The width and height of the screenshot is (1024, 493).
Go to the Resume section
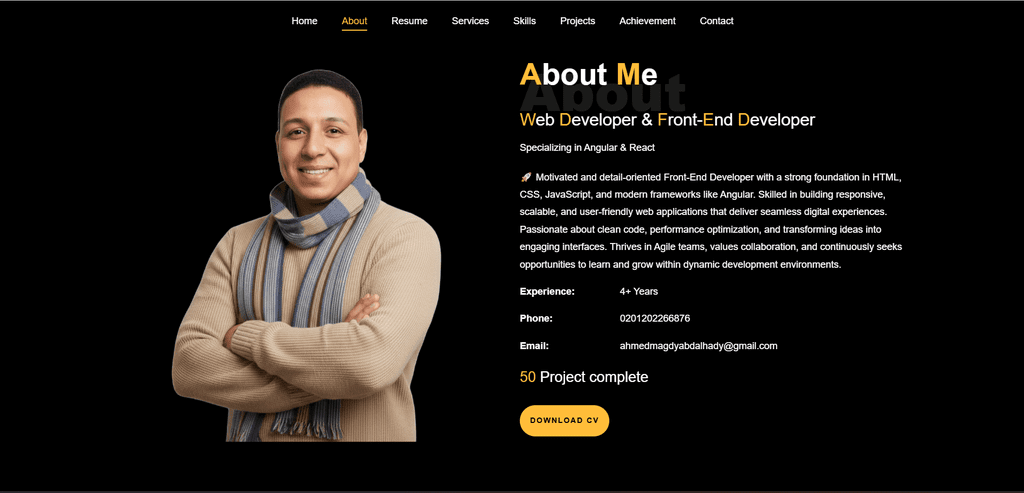409,21
